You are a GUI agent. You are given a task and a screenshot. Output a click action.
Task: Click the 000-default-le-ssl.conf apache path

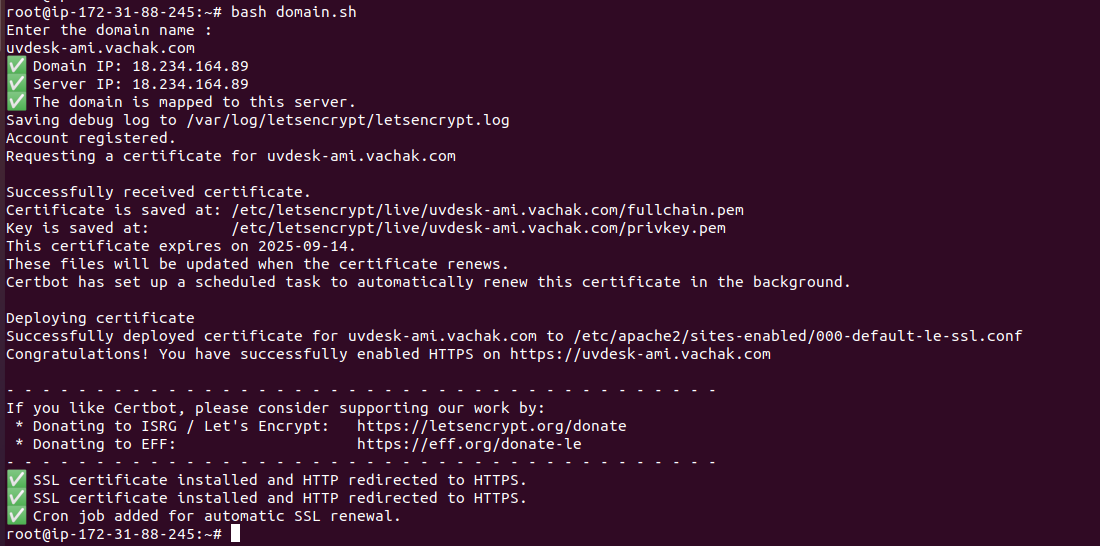point(798,336)
